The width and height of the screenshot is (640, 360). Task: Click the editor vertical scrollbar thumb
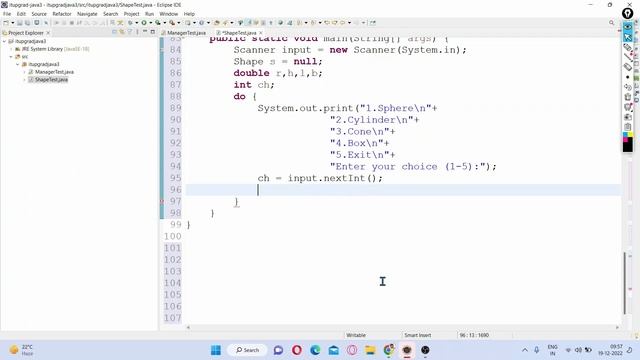pos(625,283)
